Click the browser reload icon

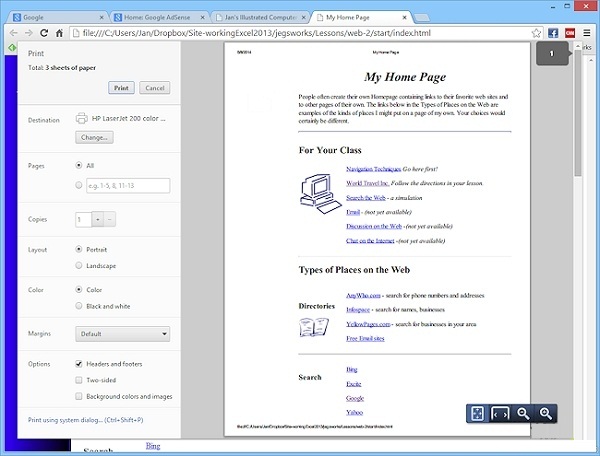click(43, 32)
